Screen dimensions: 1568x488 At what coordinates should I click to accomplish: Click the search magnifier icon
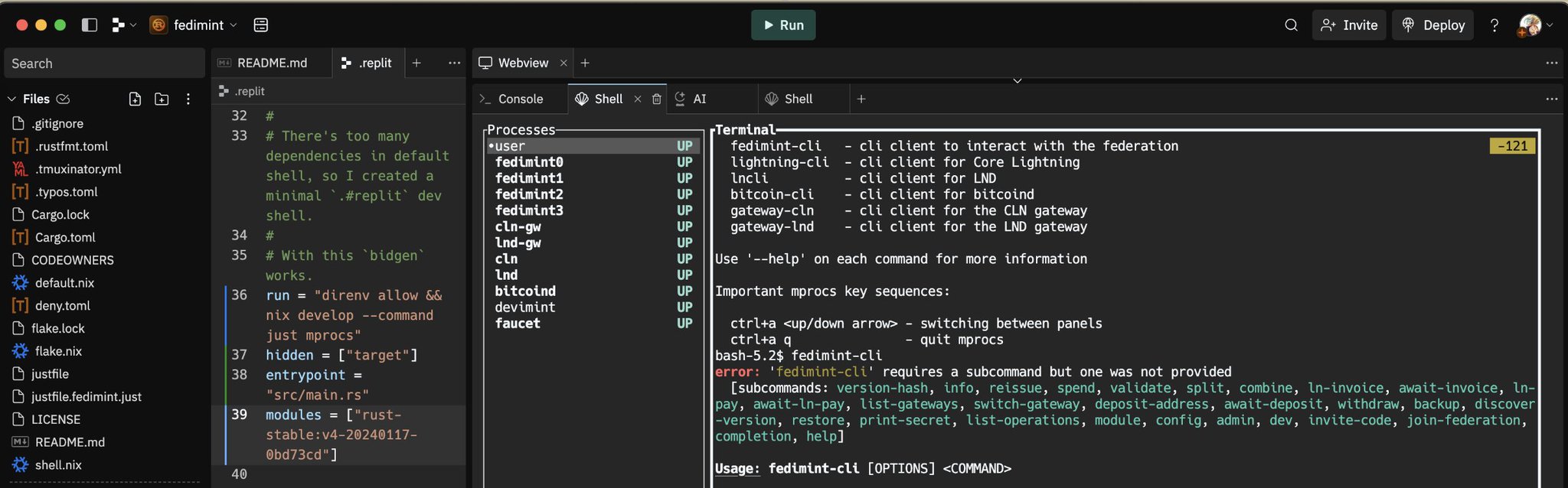(1291, 25)
